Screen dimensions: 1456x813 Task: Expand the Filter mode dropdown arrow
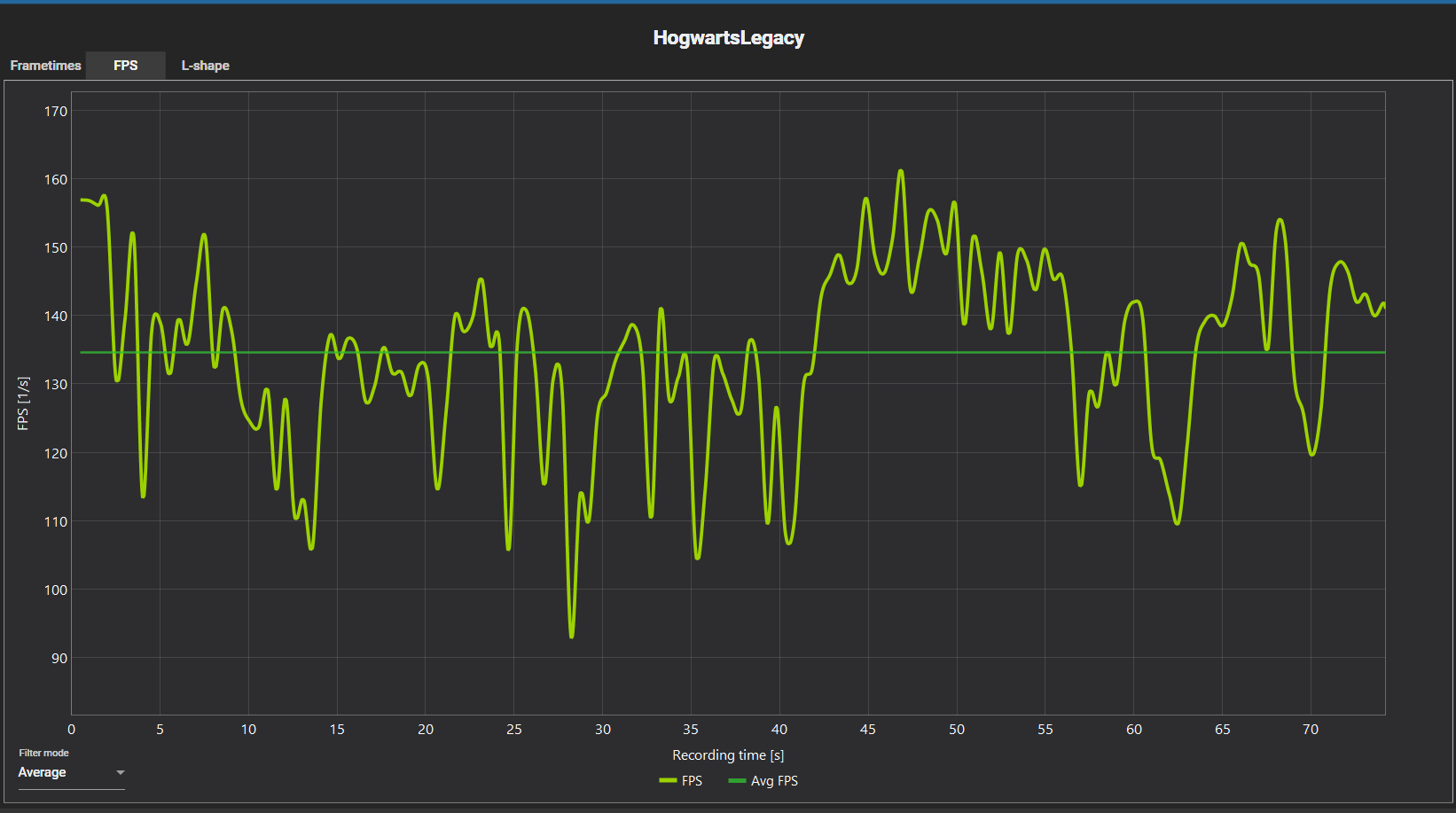click(121, 773)
